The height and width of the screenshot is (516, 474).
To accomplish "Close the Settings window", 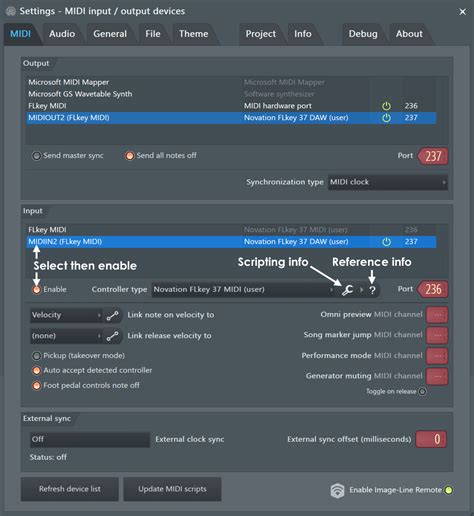I will click(462, 12).
